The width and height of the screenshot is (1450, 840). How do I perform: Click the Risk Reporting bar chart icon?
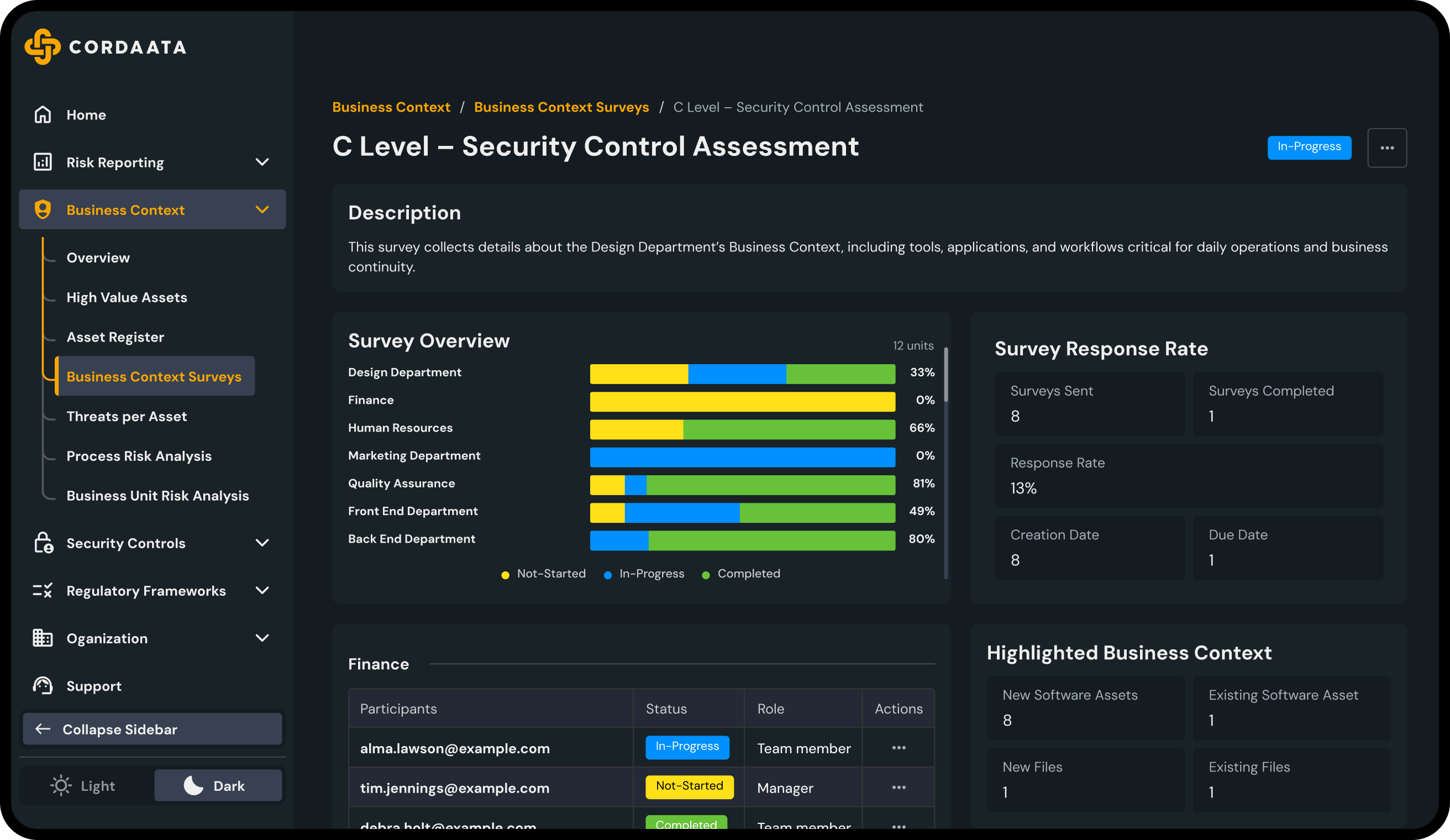tap(43, 162)
